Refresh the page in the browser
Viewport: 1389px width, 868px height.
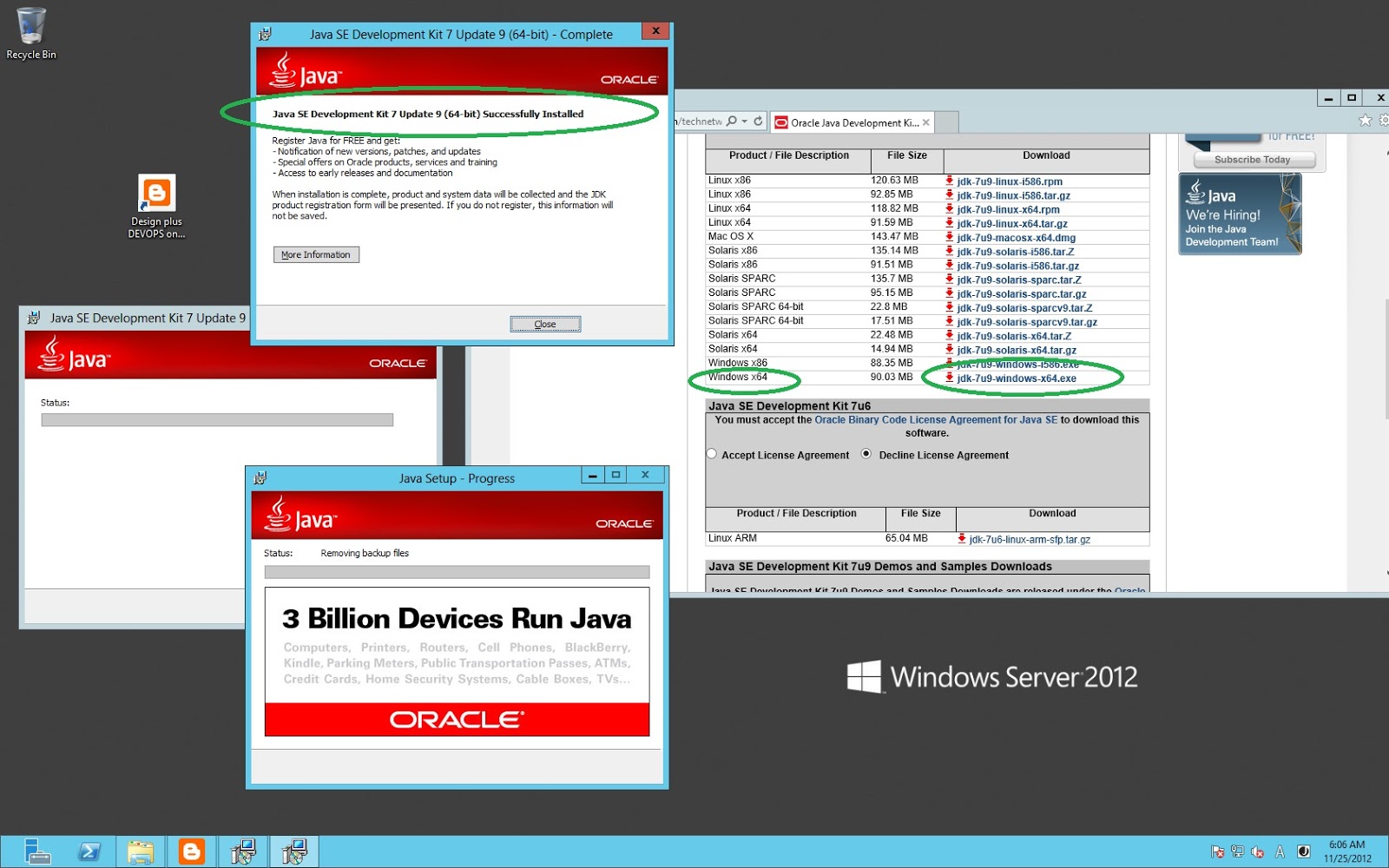[758, 122]
